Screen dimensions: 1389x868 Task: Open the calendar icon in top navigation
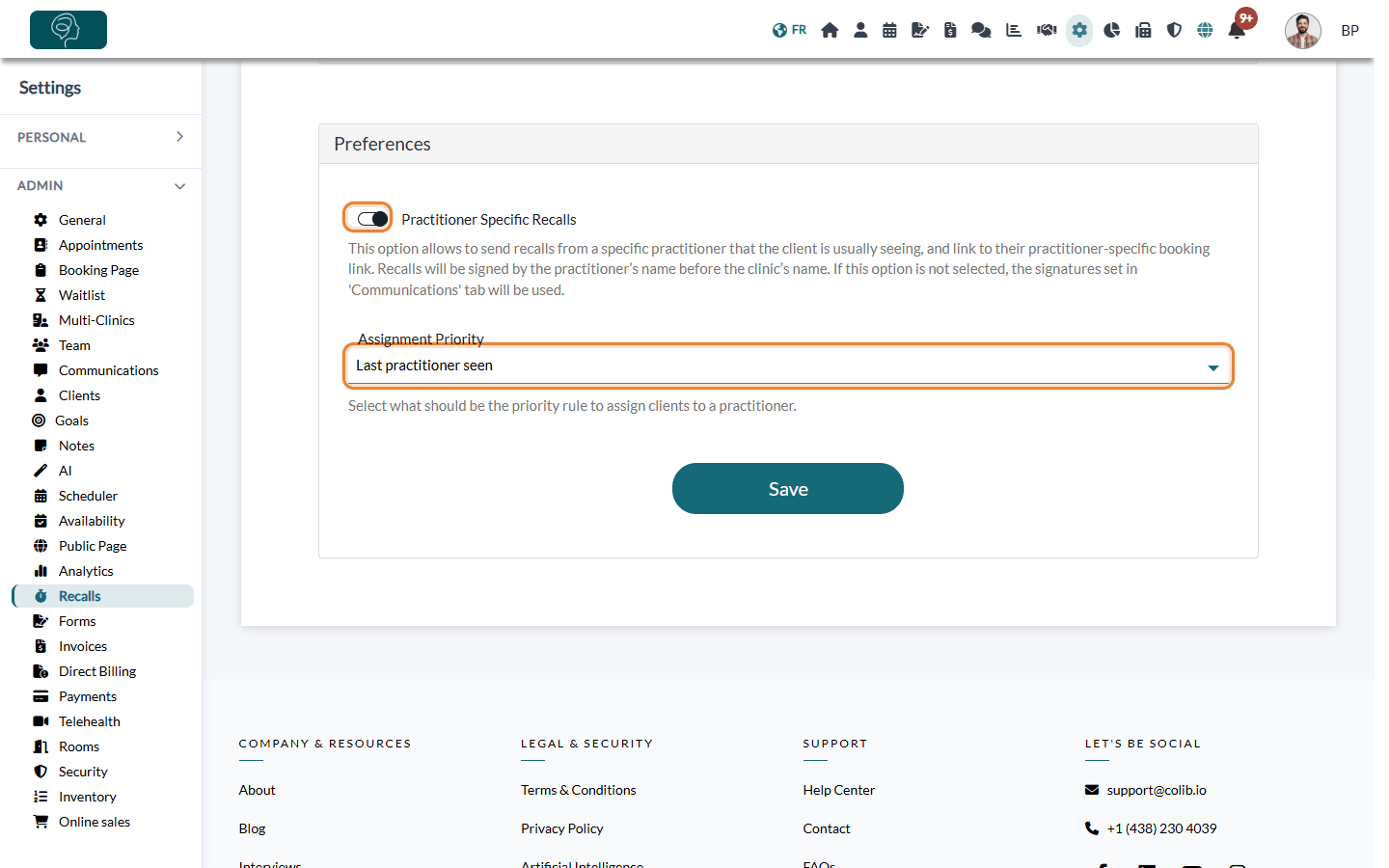(889, 30)
